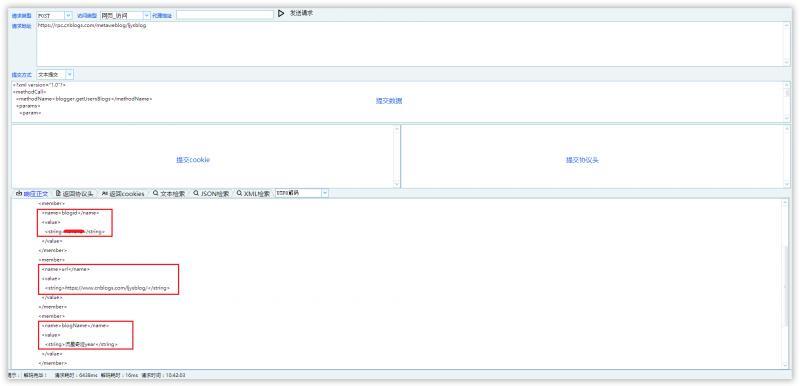Switch to the 返回cookies tab
Viewport: 800px width, 386px height.
pyautogui.click(x=122, y=194)
